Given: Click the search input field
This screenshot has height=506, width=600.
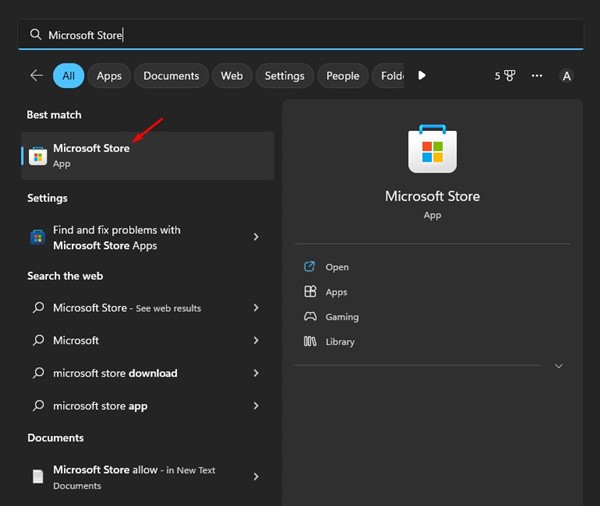Looking at the screenshot, I should 300,35.
